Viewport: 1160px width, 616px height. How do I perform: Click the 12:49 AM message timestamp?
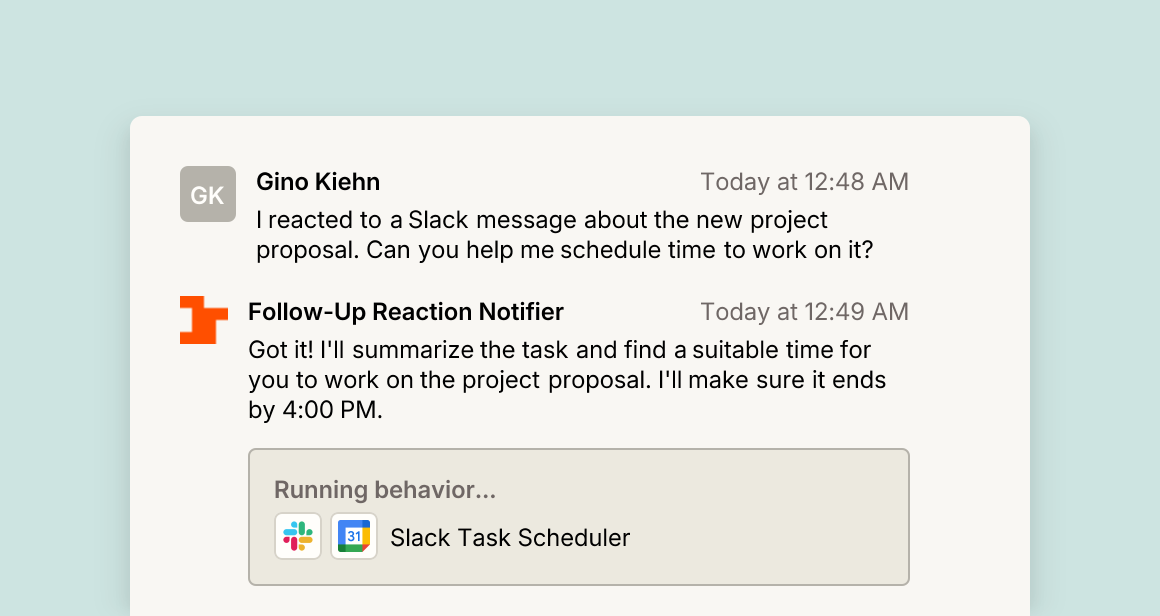click(805, 312)
